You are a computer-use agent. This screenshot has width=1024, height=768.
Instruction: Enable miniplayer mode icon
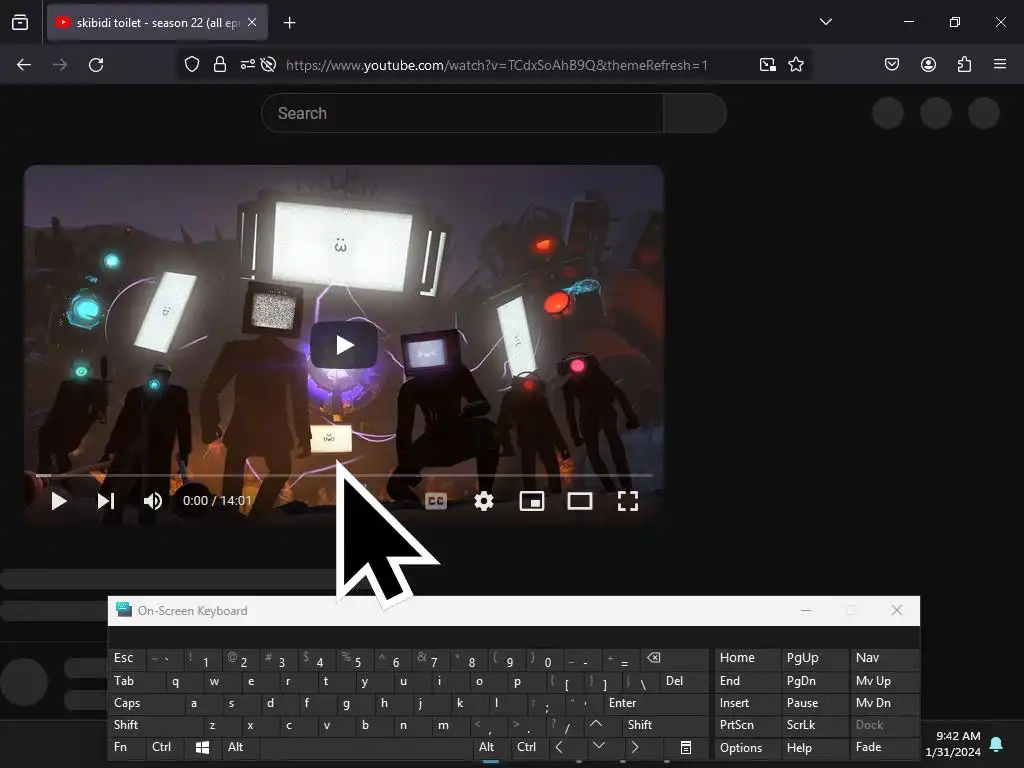pos(532,501)
